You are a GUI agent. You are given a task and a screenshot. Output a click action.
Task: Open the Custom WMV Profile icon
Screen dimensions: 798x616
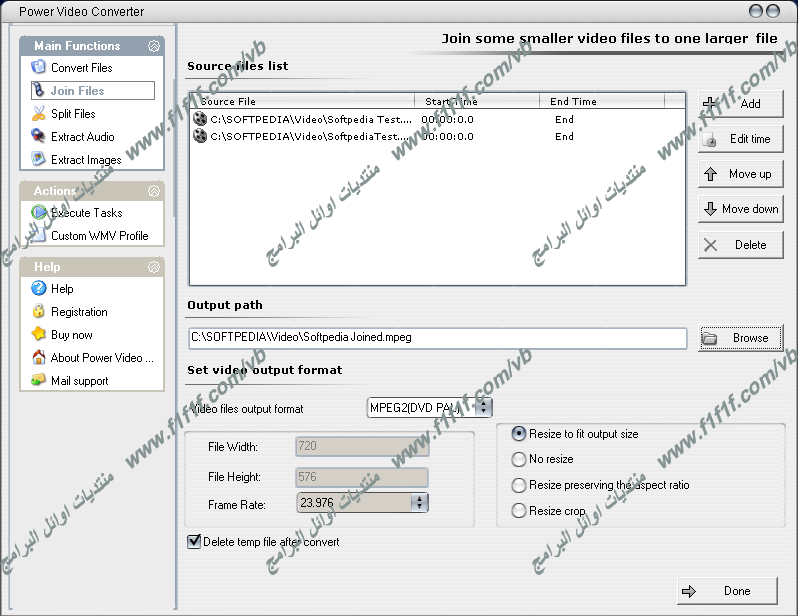click(39, 236)
